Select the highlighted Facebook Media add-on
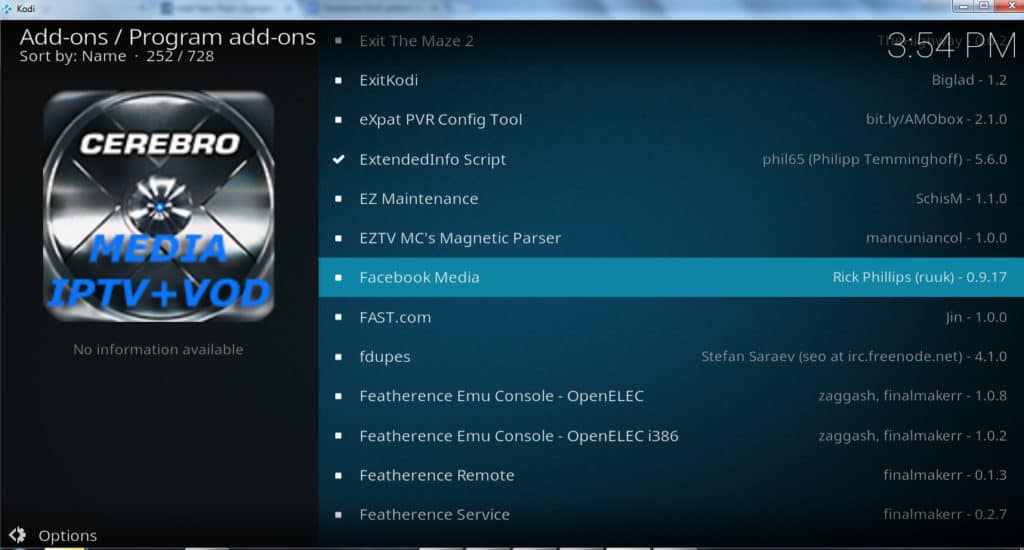1024x550 pixels. pyautogui.click(x=671, y=277)
